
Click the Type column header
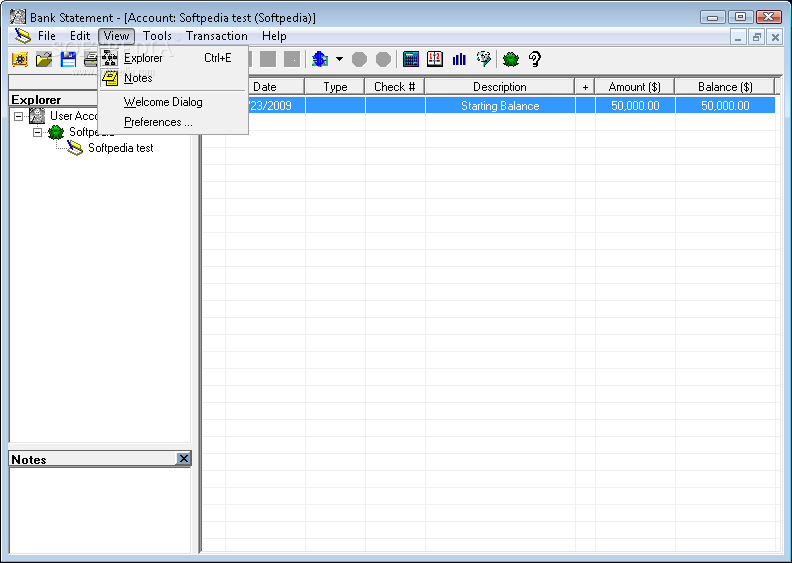[x=335, y=87]
